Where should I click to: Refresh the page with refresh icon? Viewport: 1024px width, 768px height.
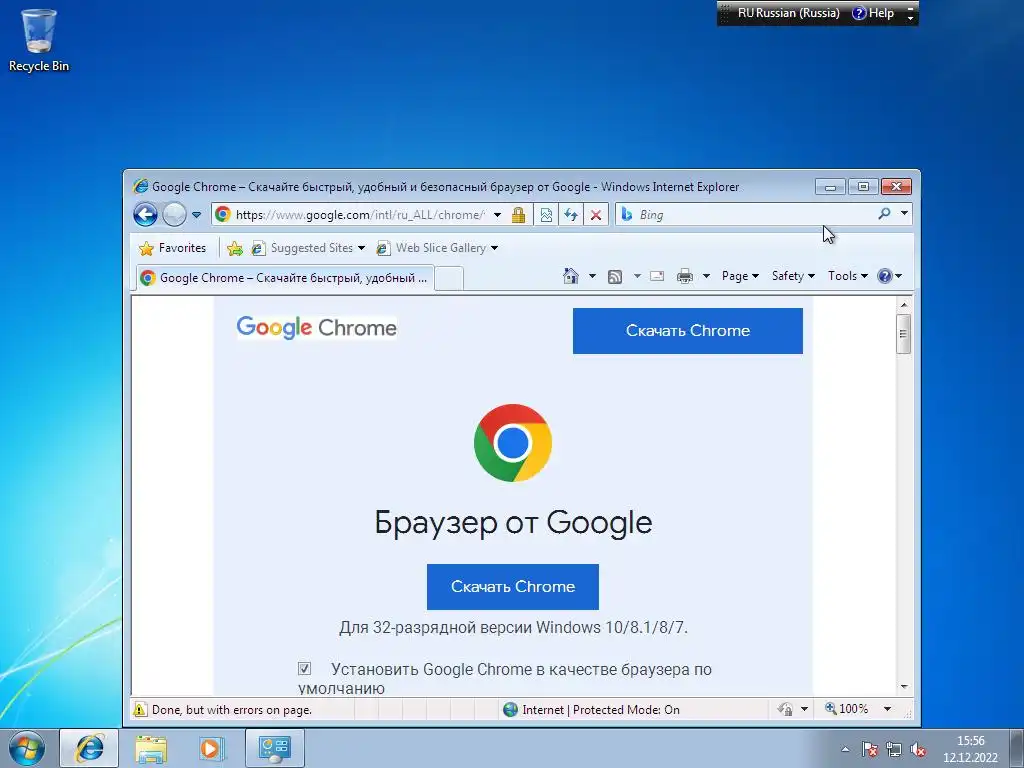click(x=571, y=215)
